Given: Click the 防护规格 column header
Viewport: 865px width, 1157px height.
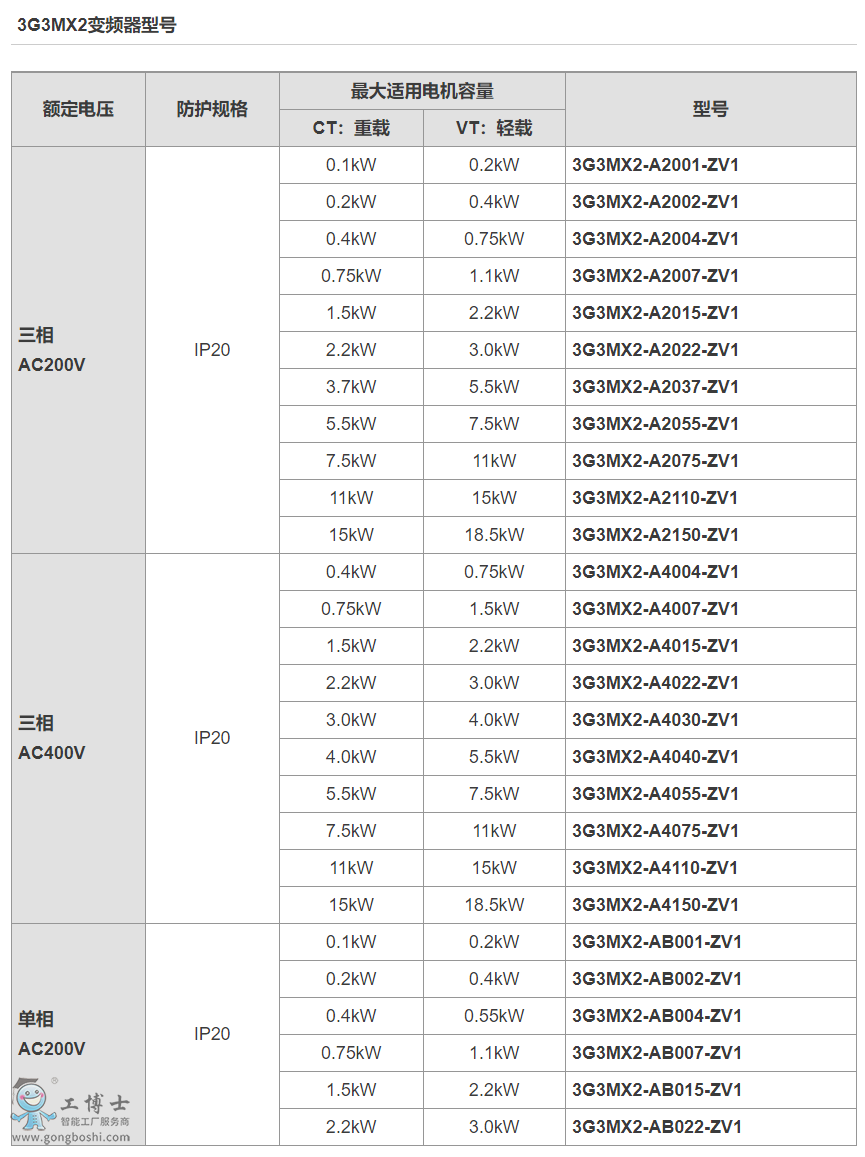Looking at the screenshot, I should (x=212, y=109).
